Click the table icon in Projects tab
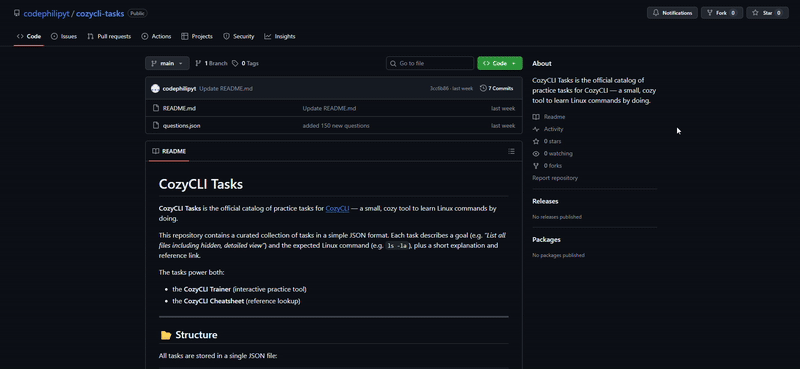The width and height of the screenshot is (800, 369). [185, 36]
